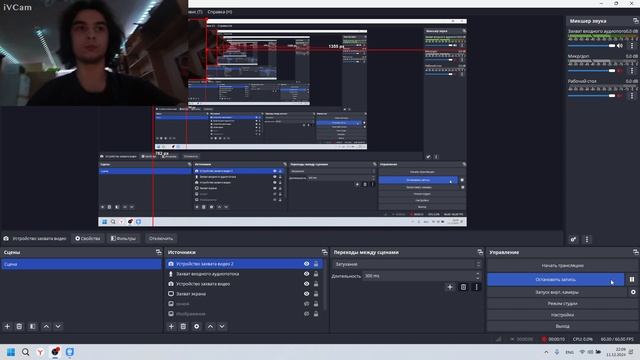This screenshot has height=360, width=640.
Task: Open options for Захват входного аудиопотока channel
Action: coord(632,46)
